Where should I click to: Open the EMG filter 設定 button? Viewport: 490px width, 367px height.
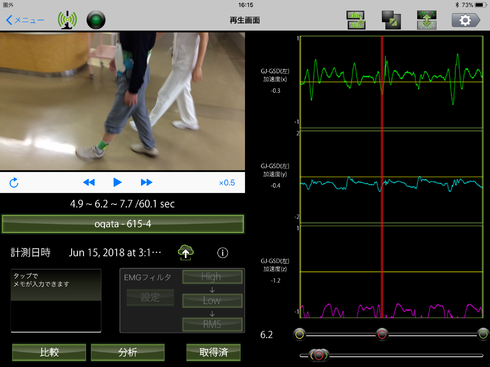pyautogui.click(x=150, y=297)
